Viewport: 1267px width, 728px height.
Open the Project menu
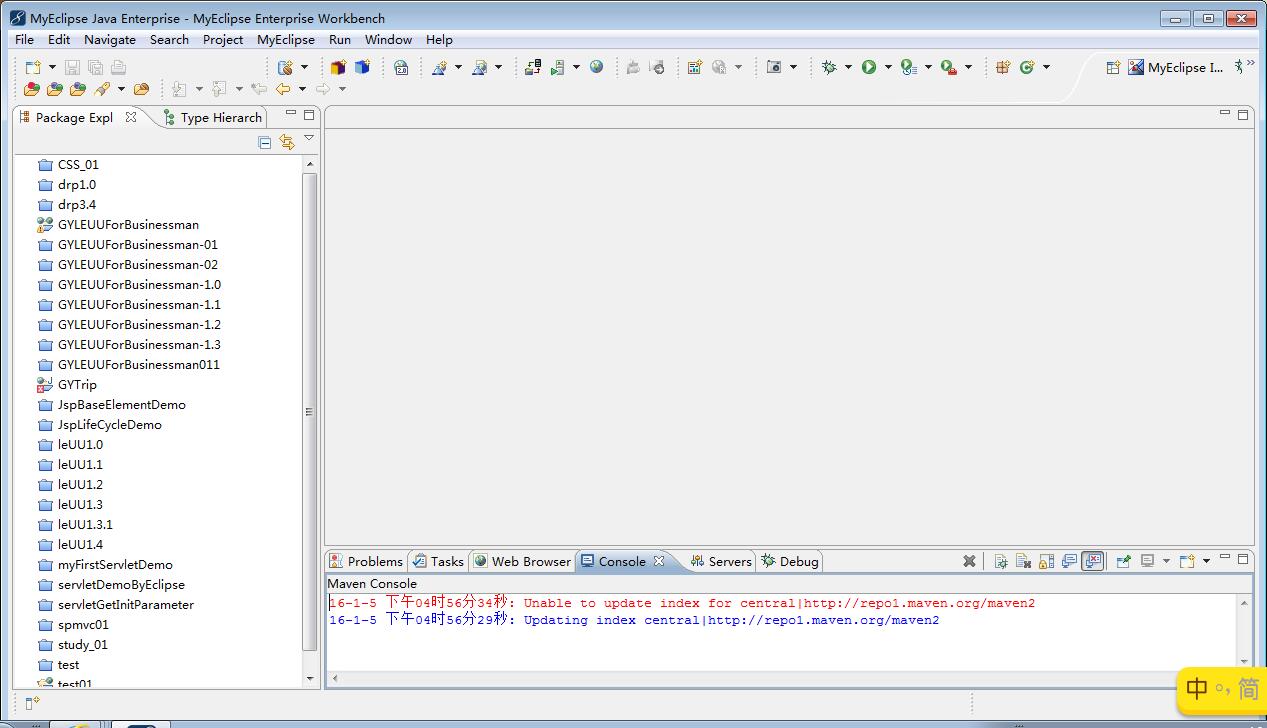(x=223, y=39)
